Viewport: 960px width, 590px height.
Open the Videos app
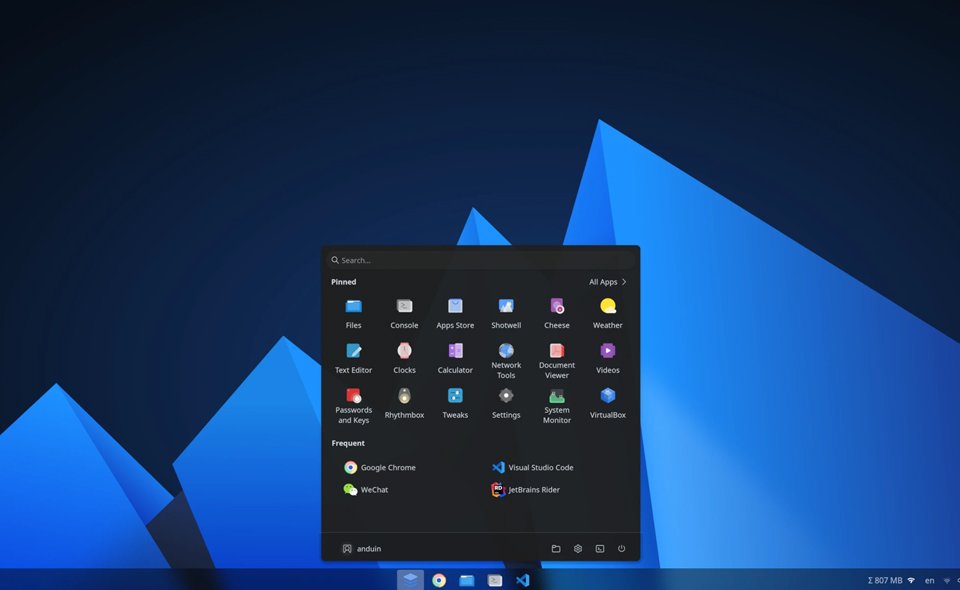point(607,359)
